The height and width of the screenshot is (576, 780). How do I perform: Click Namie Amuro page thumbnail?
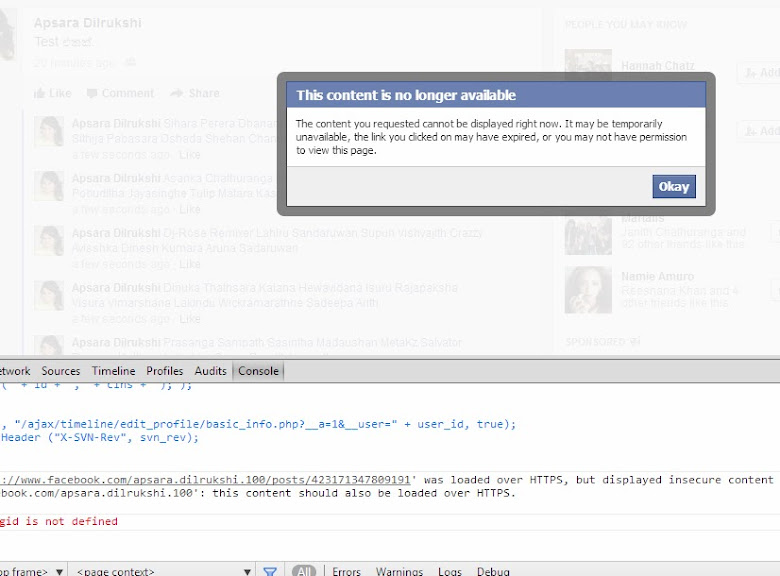coord(588,289)
